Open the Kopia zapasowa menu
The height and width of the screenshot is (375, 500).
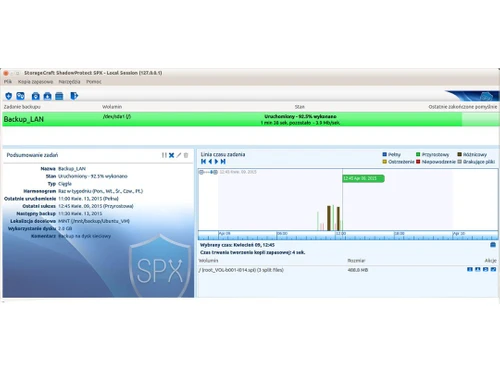35,82
